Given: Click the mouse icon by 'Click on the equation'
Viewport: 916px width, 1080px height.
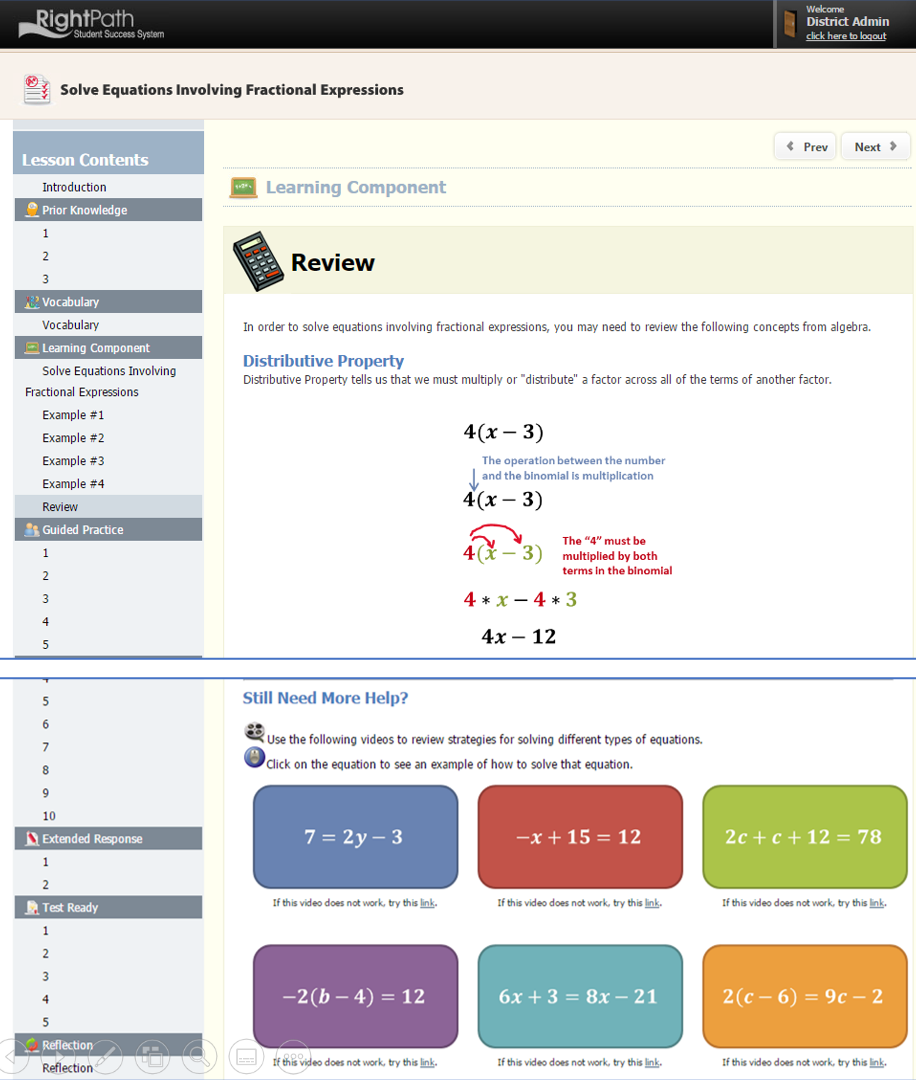Looking at the screenshot, I should coord(255,757).
